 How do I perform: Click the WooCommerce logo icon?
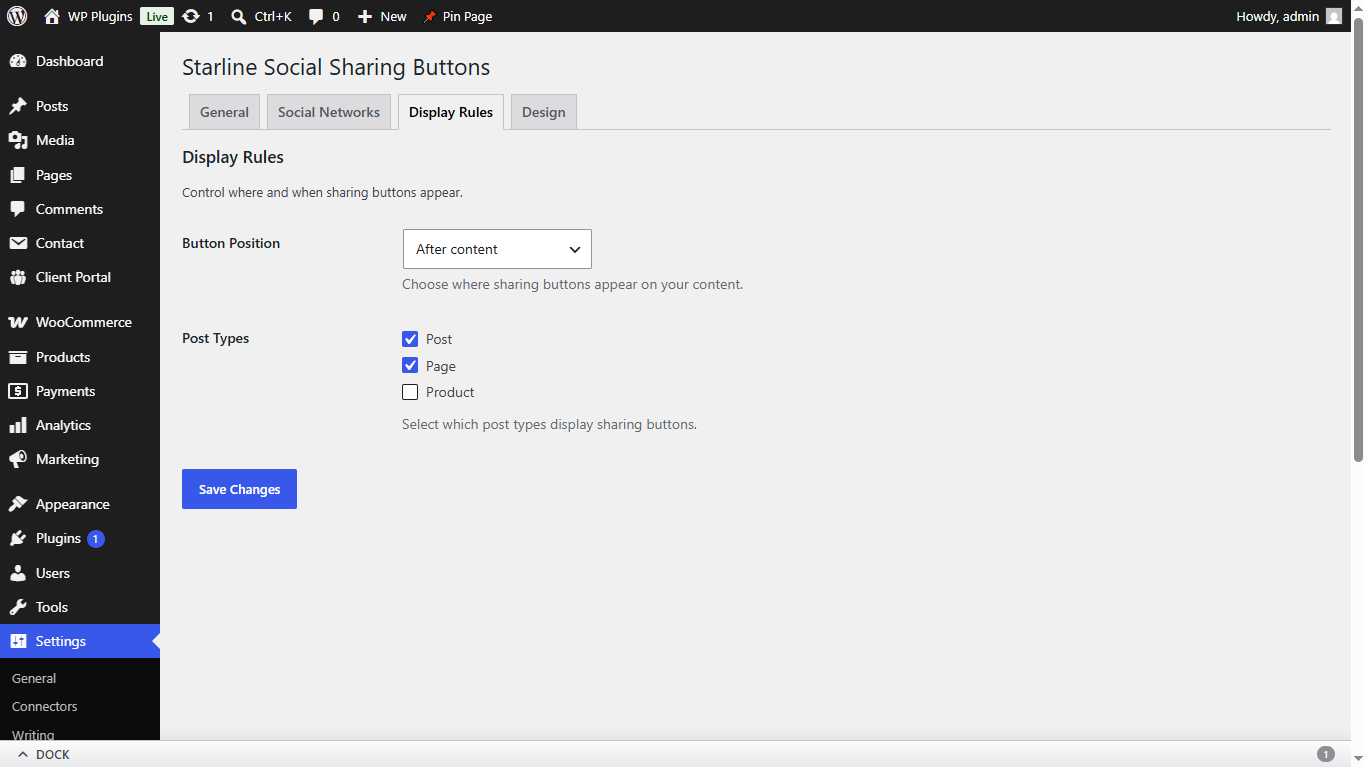pos(18,322)
